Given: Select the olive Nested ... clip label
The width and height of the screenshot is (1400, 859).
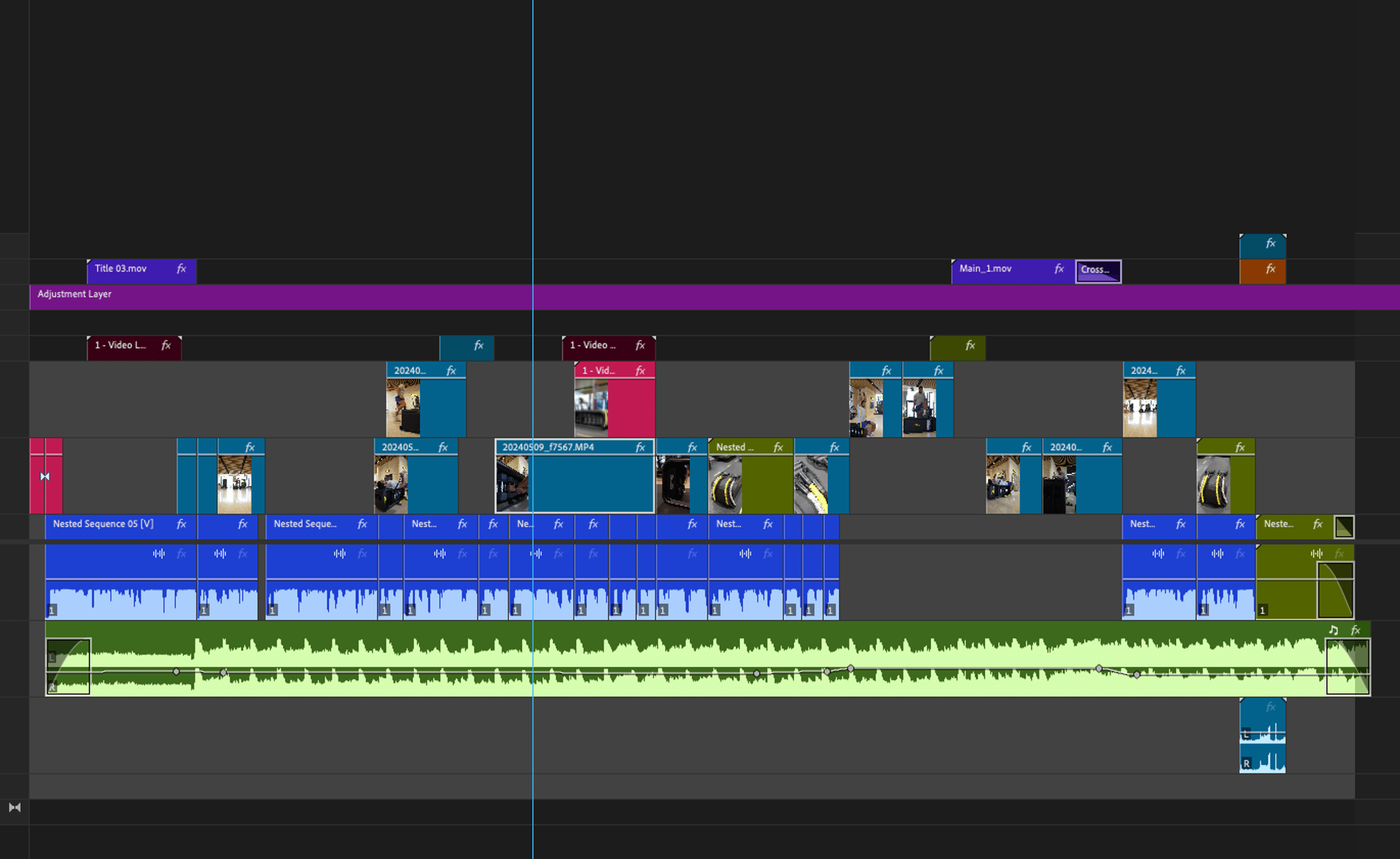Looking at the screenshot, I should click(x=735, y=448).
